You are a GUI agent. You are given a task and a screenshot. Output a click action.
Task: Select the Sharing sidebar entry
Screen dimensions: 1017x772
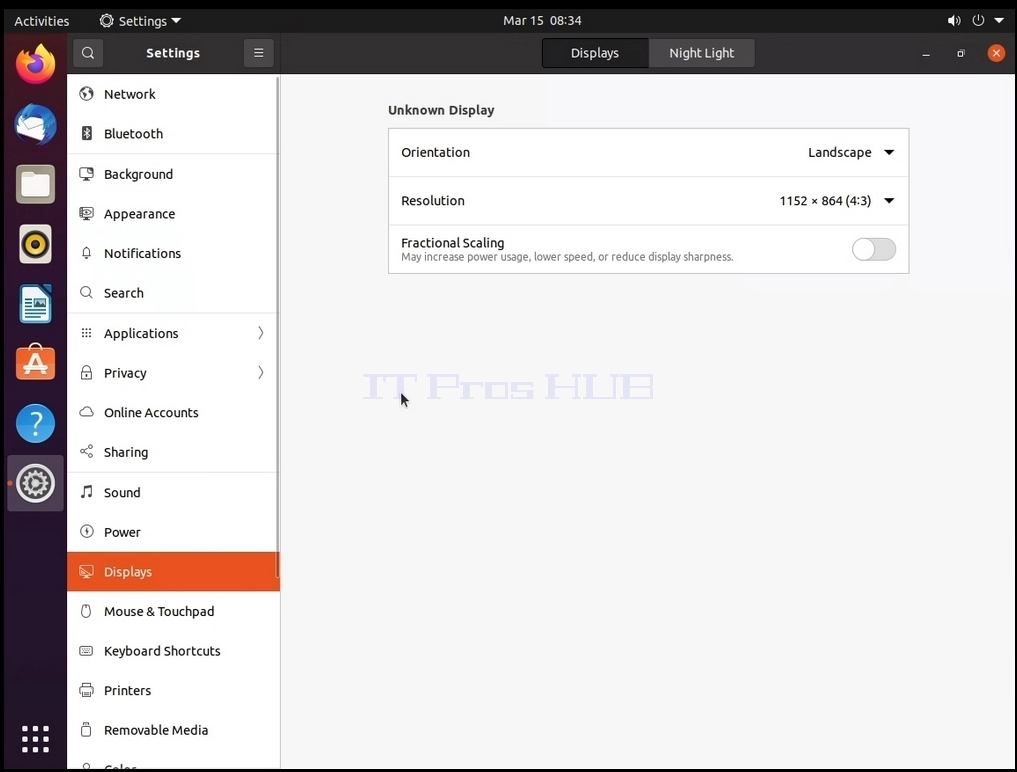(173, 452)
